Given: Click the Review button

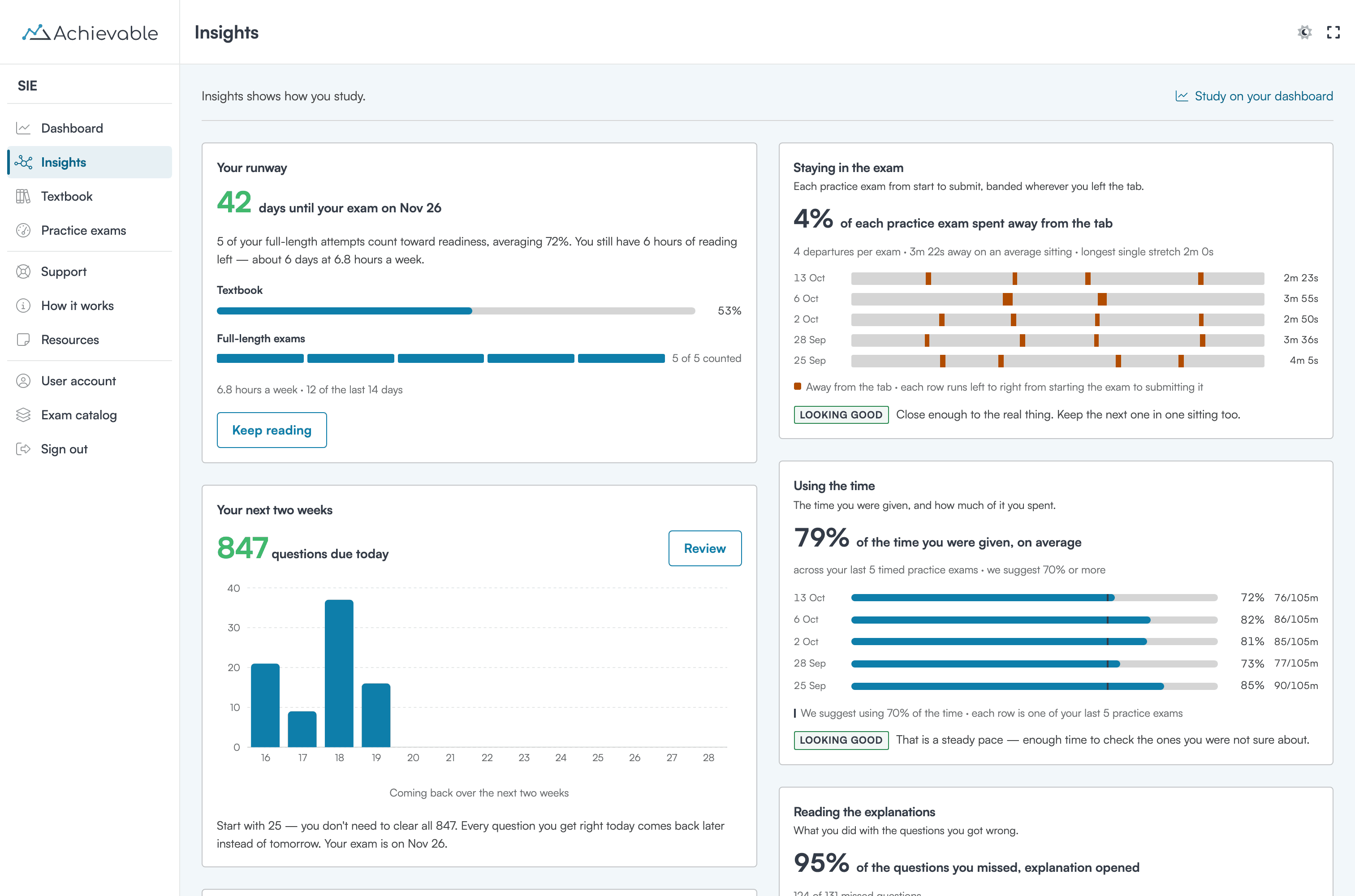Looking at the screenshot, I should 705,548.
